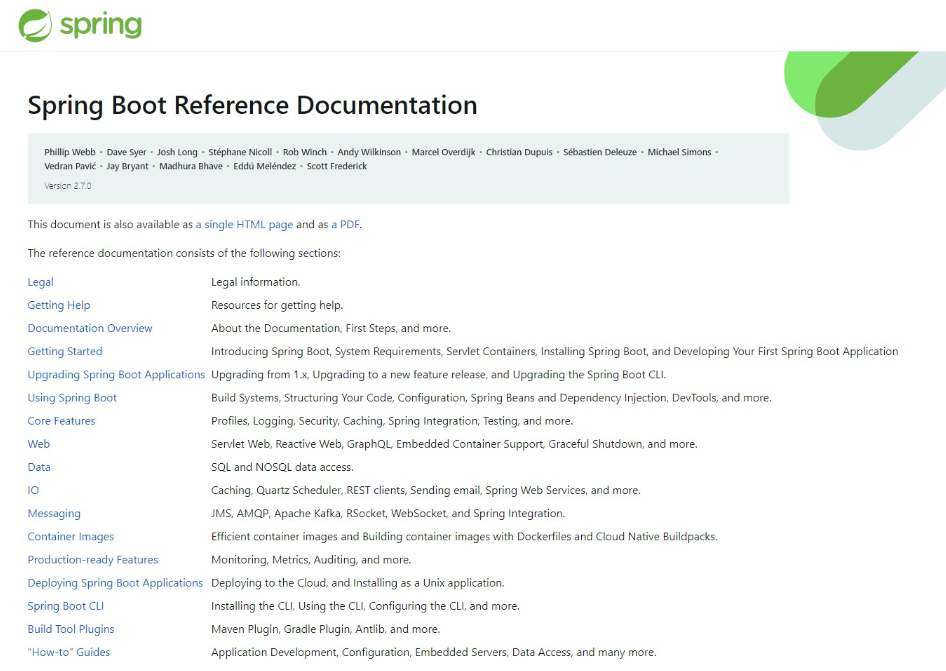This screenshot has width=946, height=671.
Task: Click the author name Scott Frederick
Action: click(x=337, y=166)
